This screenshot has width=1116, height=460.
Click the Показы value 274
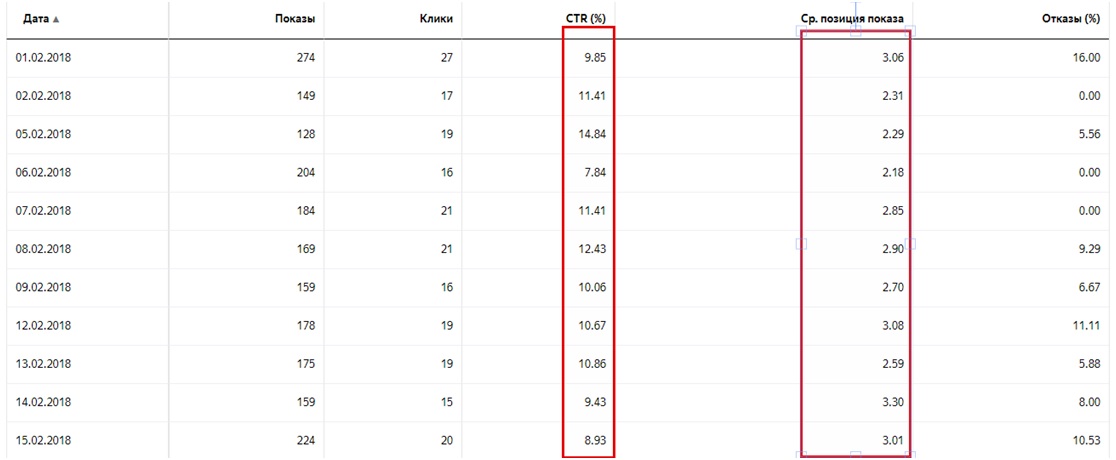pos(305,58)
